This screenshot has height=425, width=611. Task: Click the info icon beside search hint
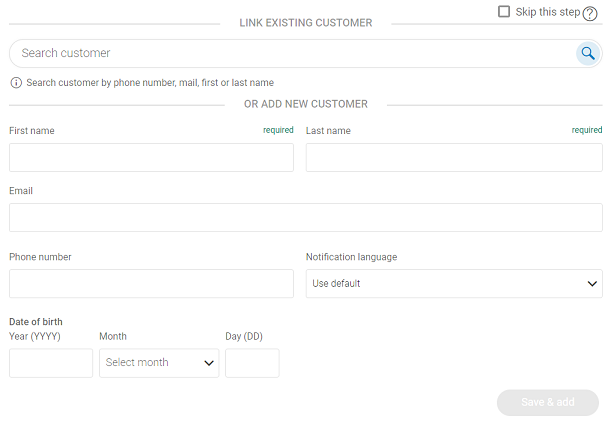[16, 83]
